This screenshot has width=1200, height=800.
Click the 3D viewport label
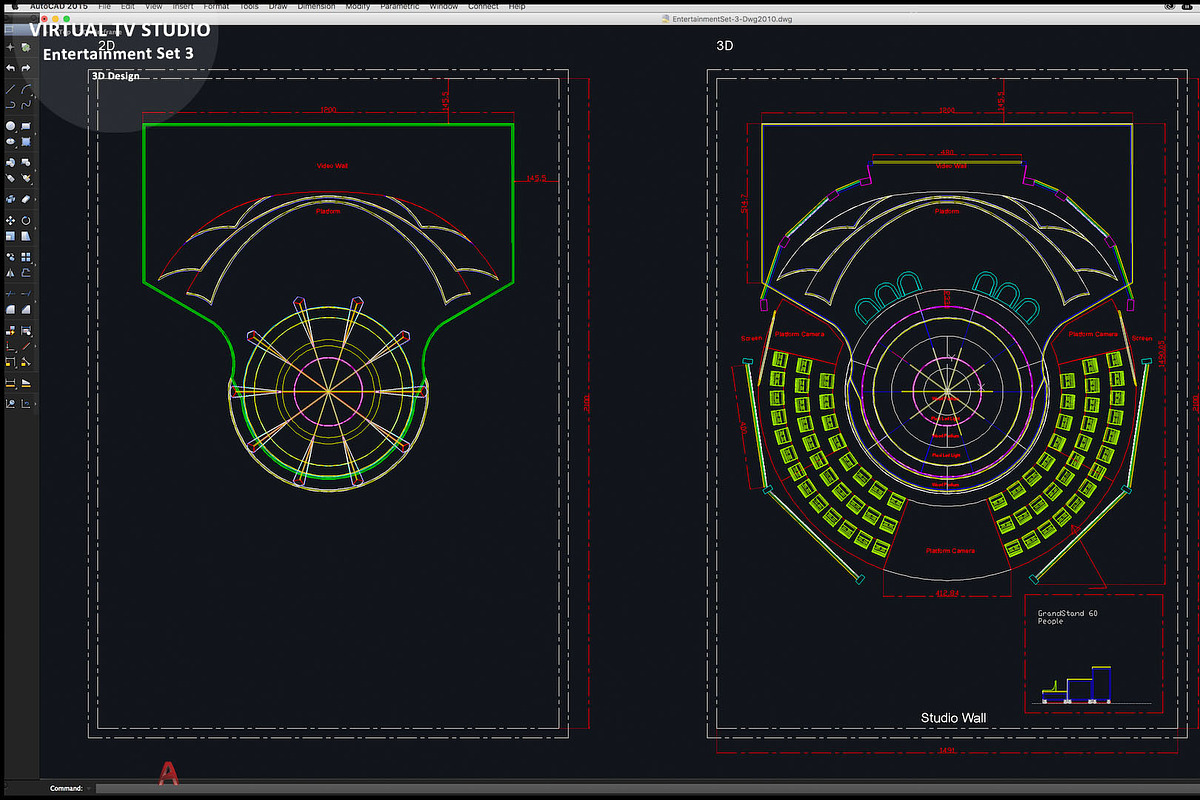click(x=725, y=46)
